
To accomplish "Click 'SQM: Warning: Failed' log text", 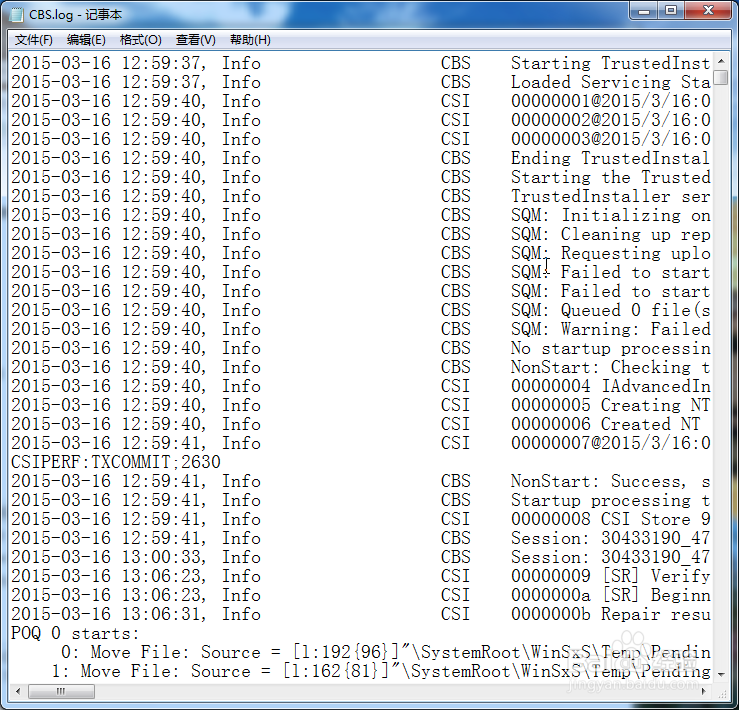I will [610, 329].
